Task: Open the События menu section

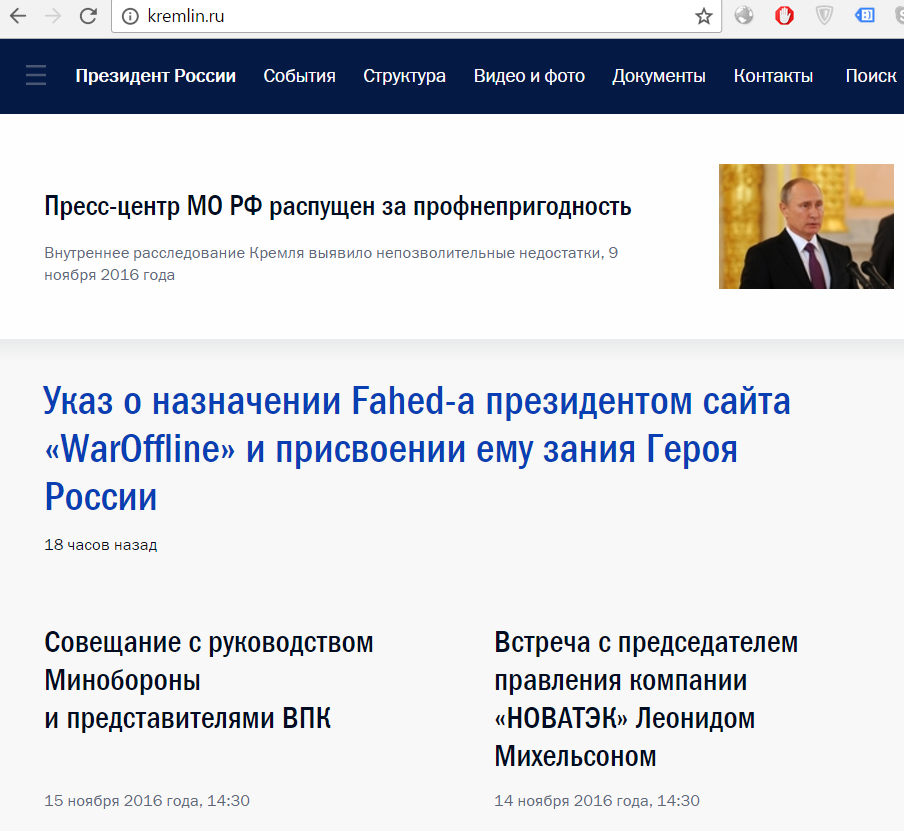Action: 299,76
